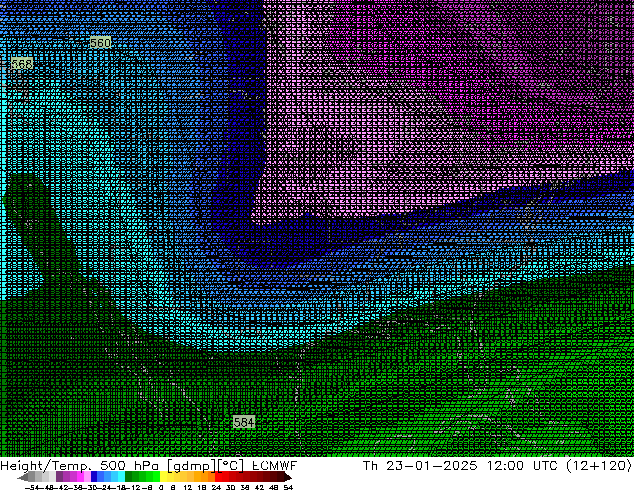This screenshot has height=490, width=634.
Task: Select the yellow swatch above 0
Action: pyautogui.click(x=164, y=477)
